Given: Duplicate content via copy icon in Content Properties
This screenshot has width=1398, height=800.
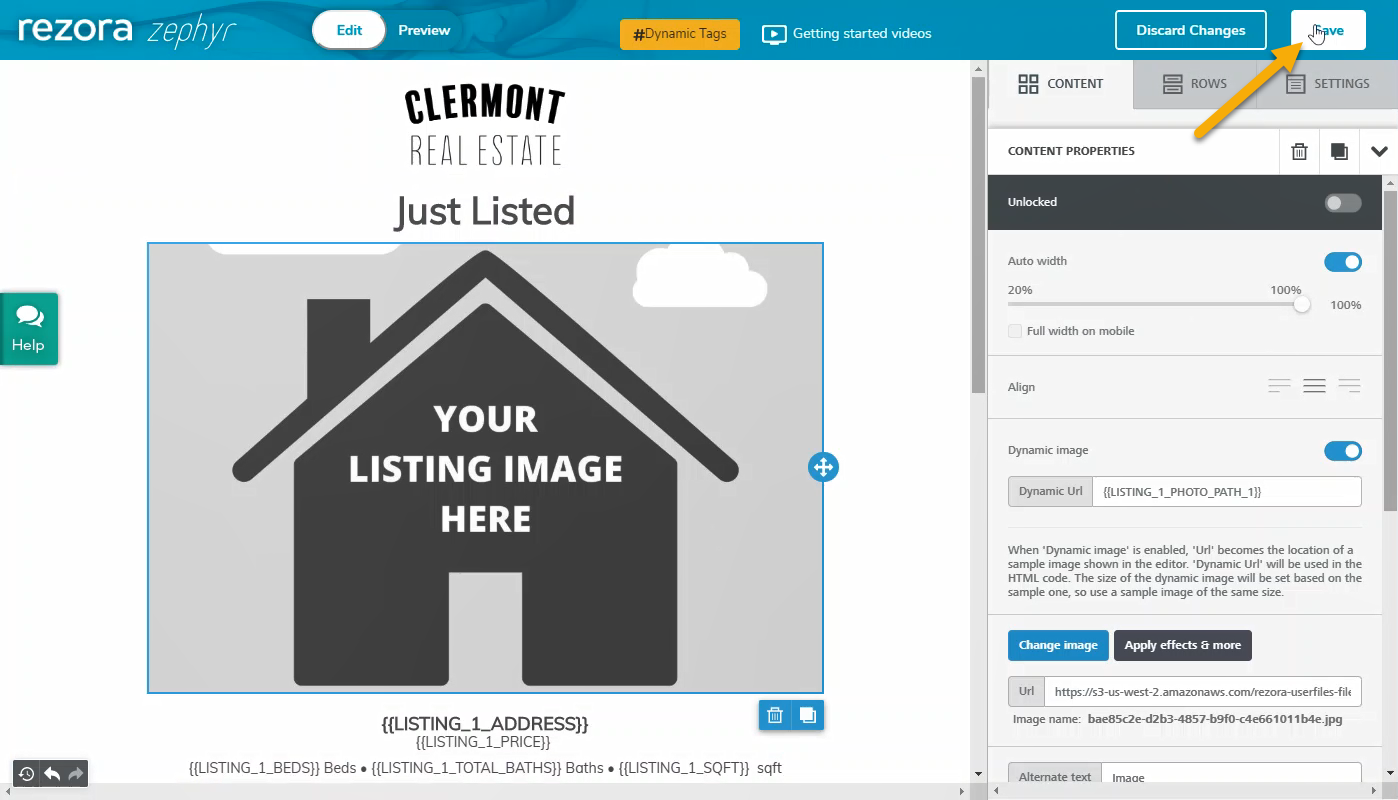Looking at the screenshot, I should coord(1339,152).
